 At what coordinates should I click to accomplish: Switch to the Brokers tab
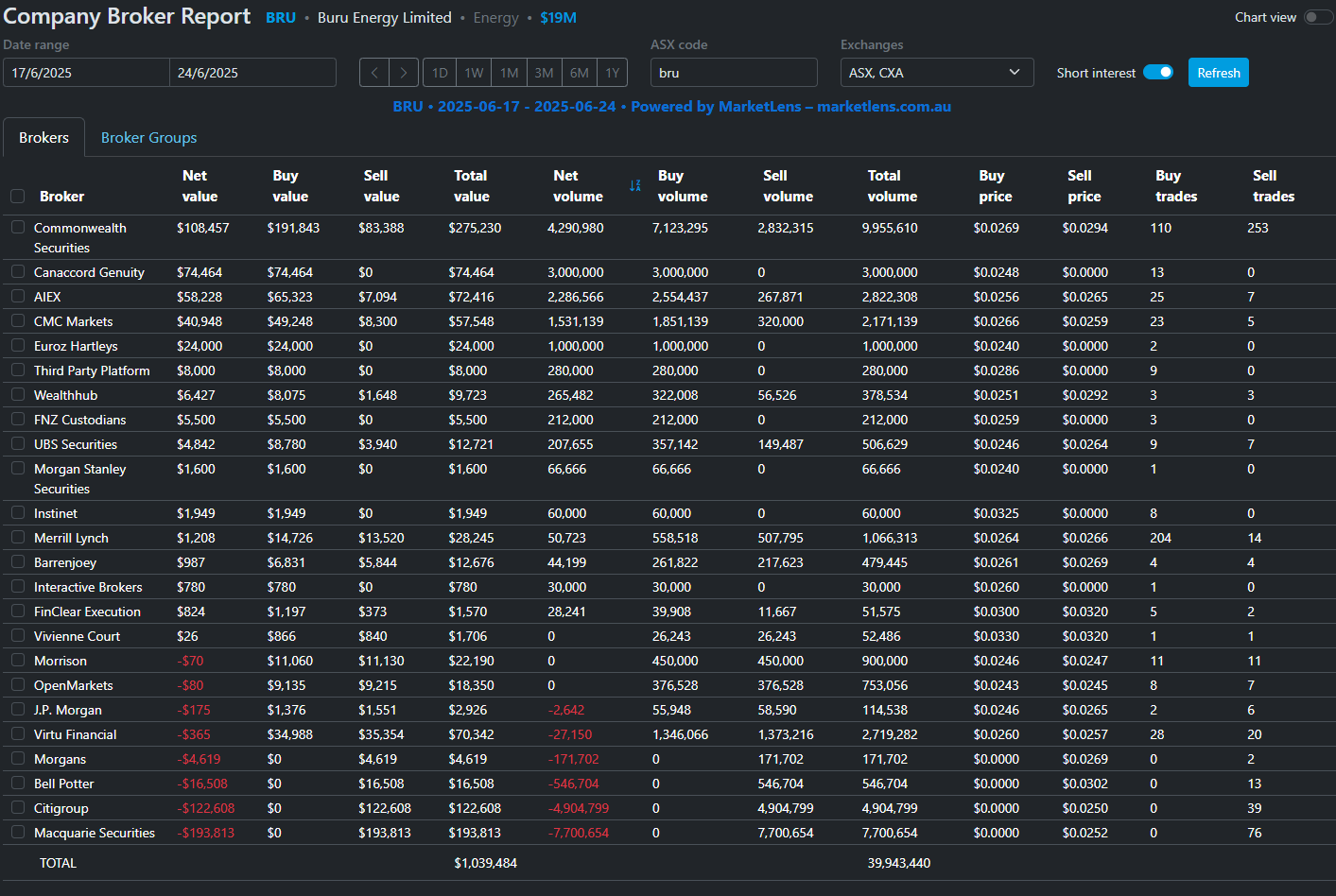pyautogui.click(x=43, y=137)
